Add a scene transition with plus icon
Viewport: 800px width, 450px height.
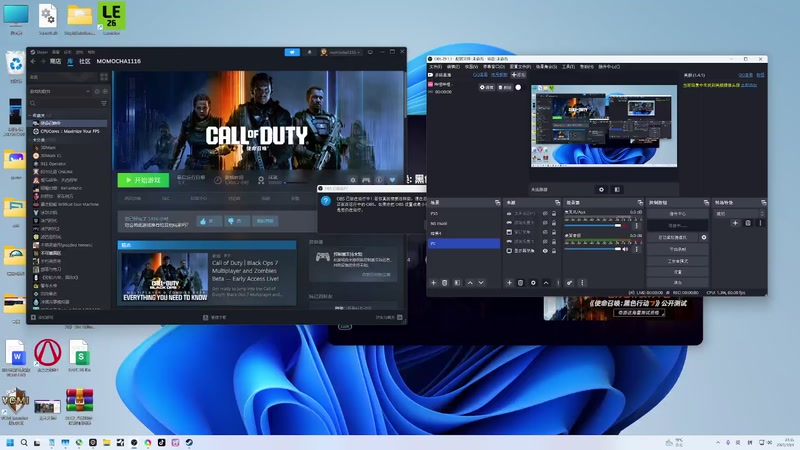pyautogui.click(x=735, y=223)
